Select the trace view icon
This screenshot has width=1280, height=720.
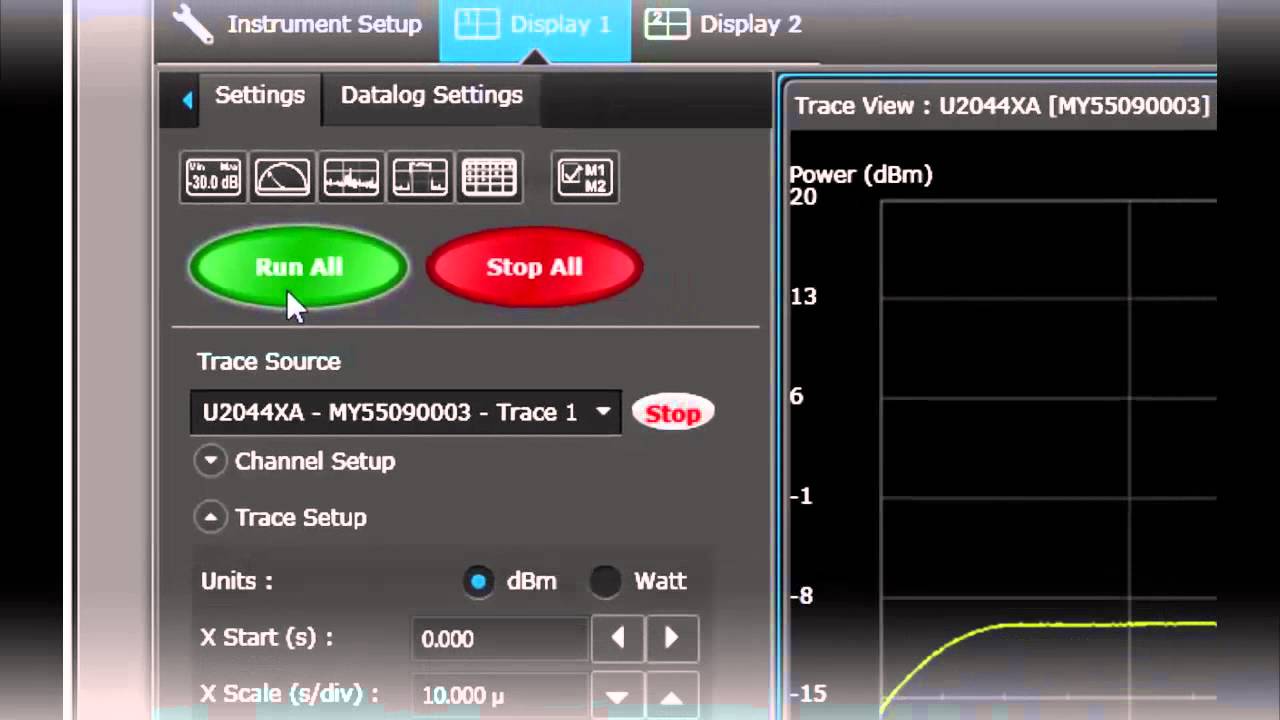click(420, 178)
